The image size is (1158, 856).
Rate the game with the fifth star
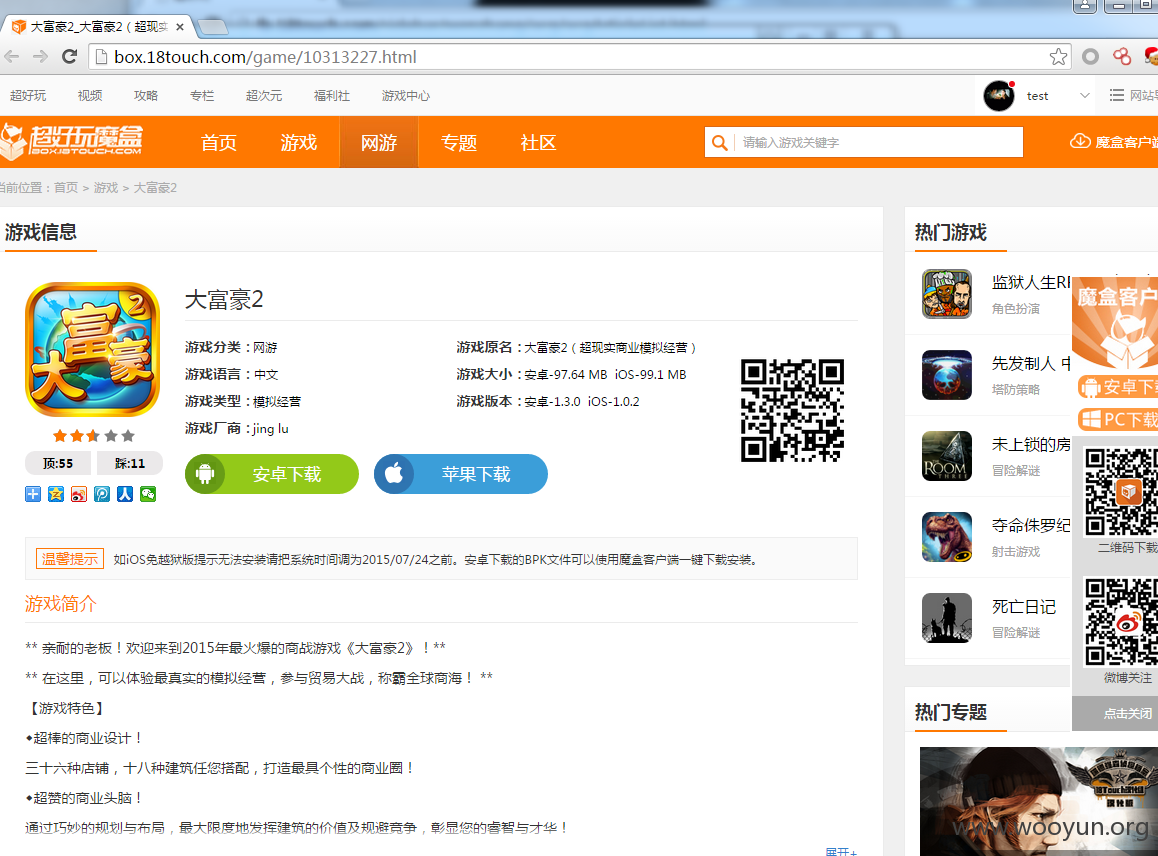pos(128,435)
